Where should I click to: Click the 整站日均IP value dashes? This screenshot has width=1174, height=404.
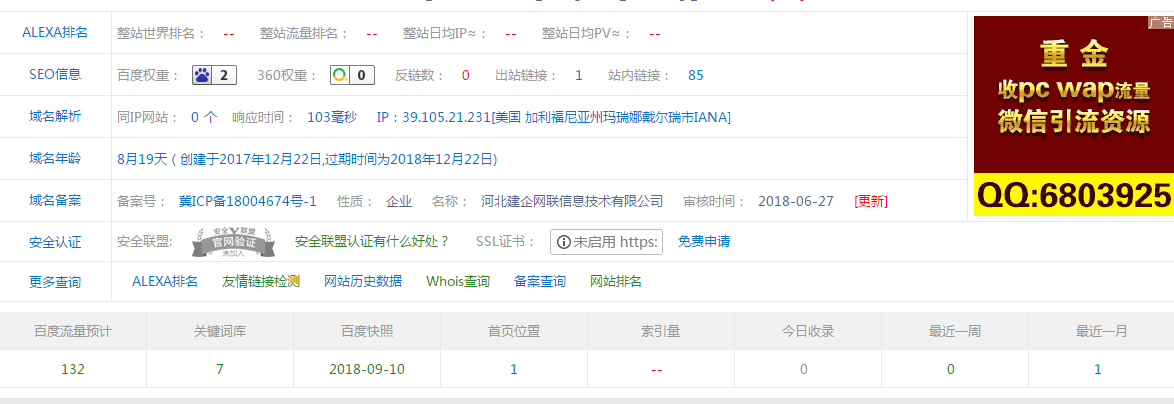(x=511, y=34)
